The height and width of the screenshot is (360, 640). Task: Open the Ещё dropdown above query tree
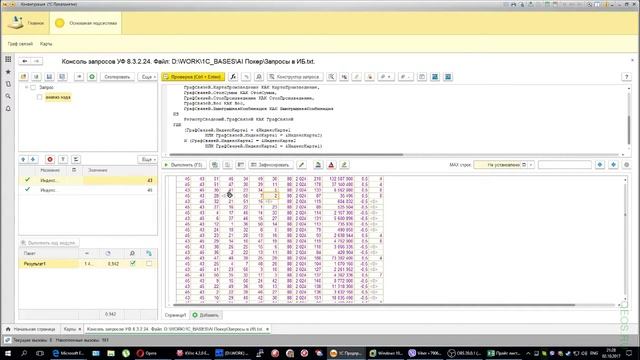[148, 77]
